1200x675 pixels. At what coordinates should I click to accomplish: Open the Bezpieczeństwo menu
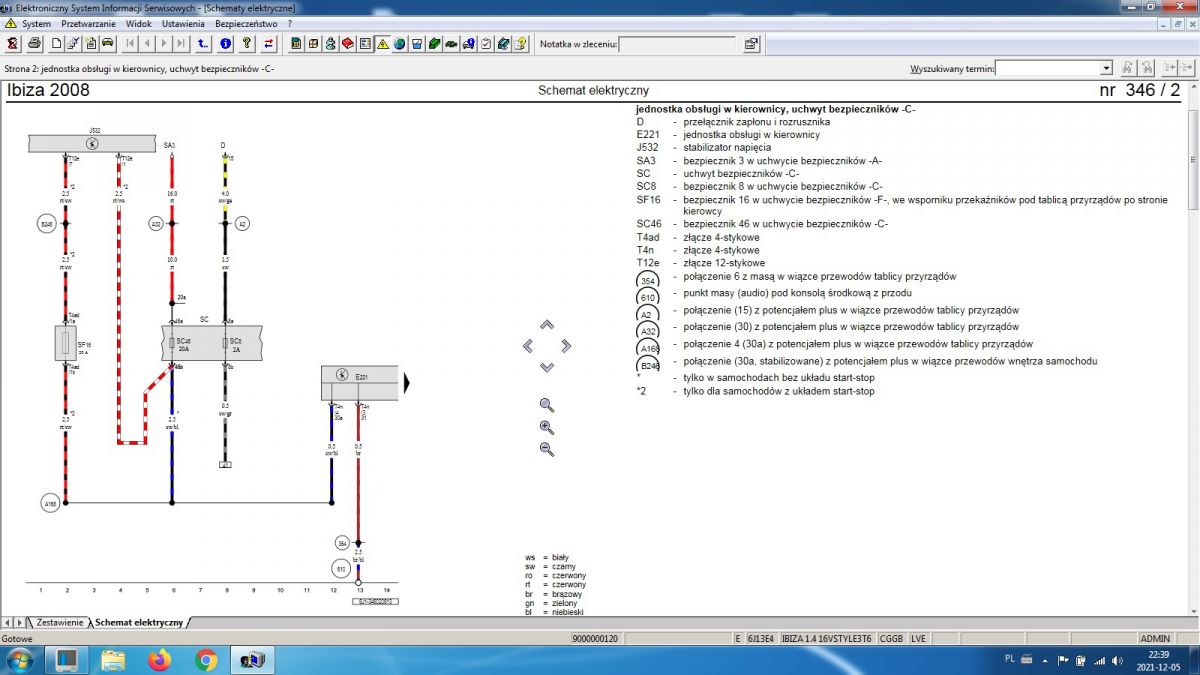(246, 23)
